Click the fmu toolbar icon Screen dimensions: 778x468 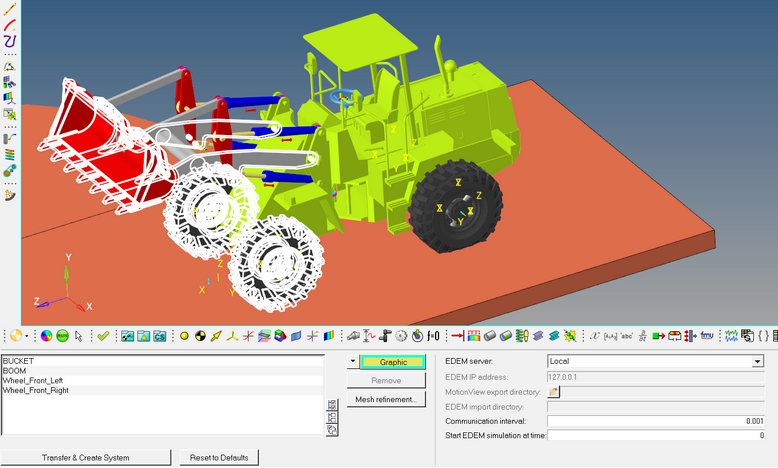[706, 336]
